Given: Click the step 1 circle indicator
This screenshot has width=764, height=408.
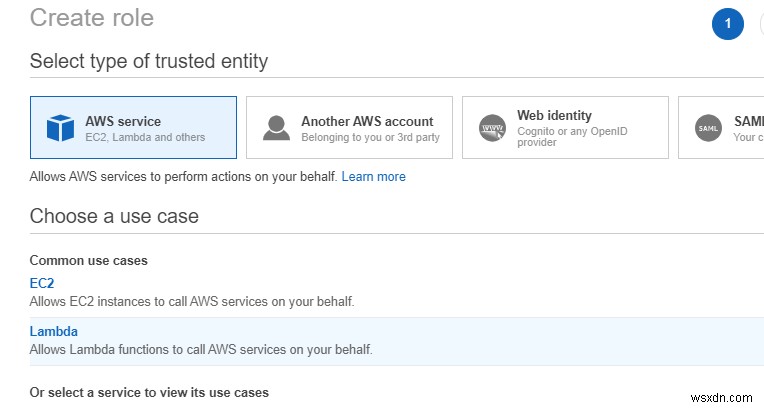Looking at the screenshot, I should pos(727,23).
